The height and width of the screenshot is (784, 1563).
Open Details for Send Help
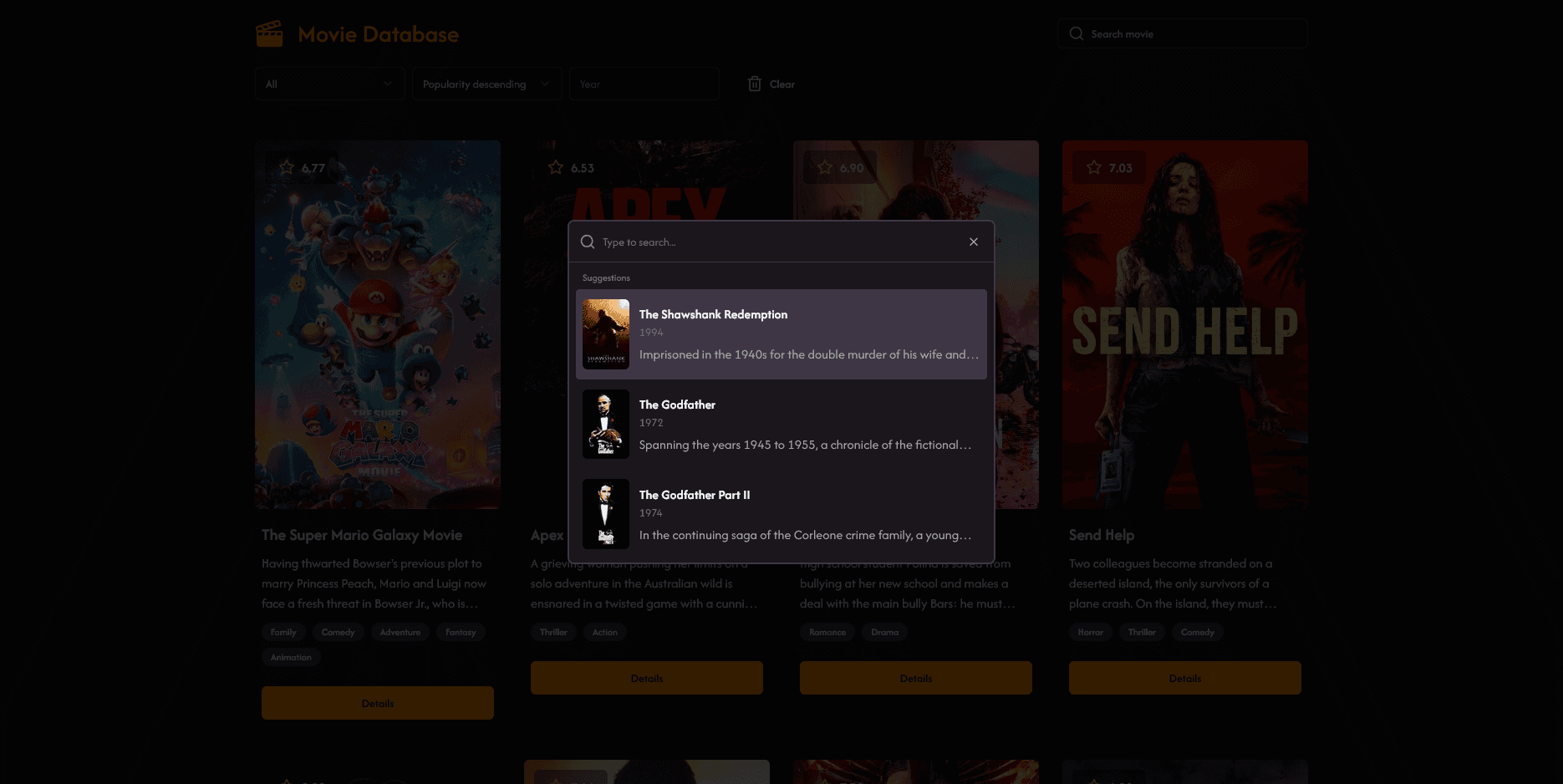click(1185, 678)
